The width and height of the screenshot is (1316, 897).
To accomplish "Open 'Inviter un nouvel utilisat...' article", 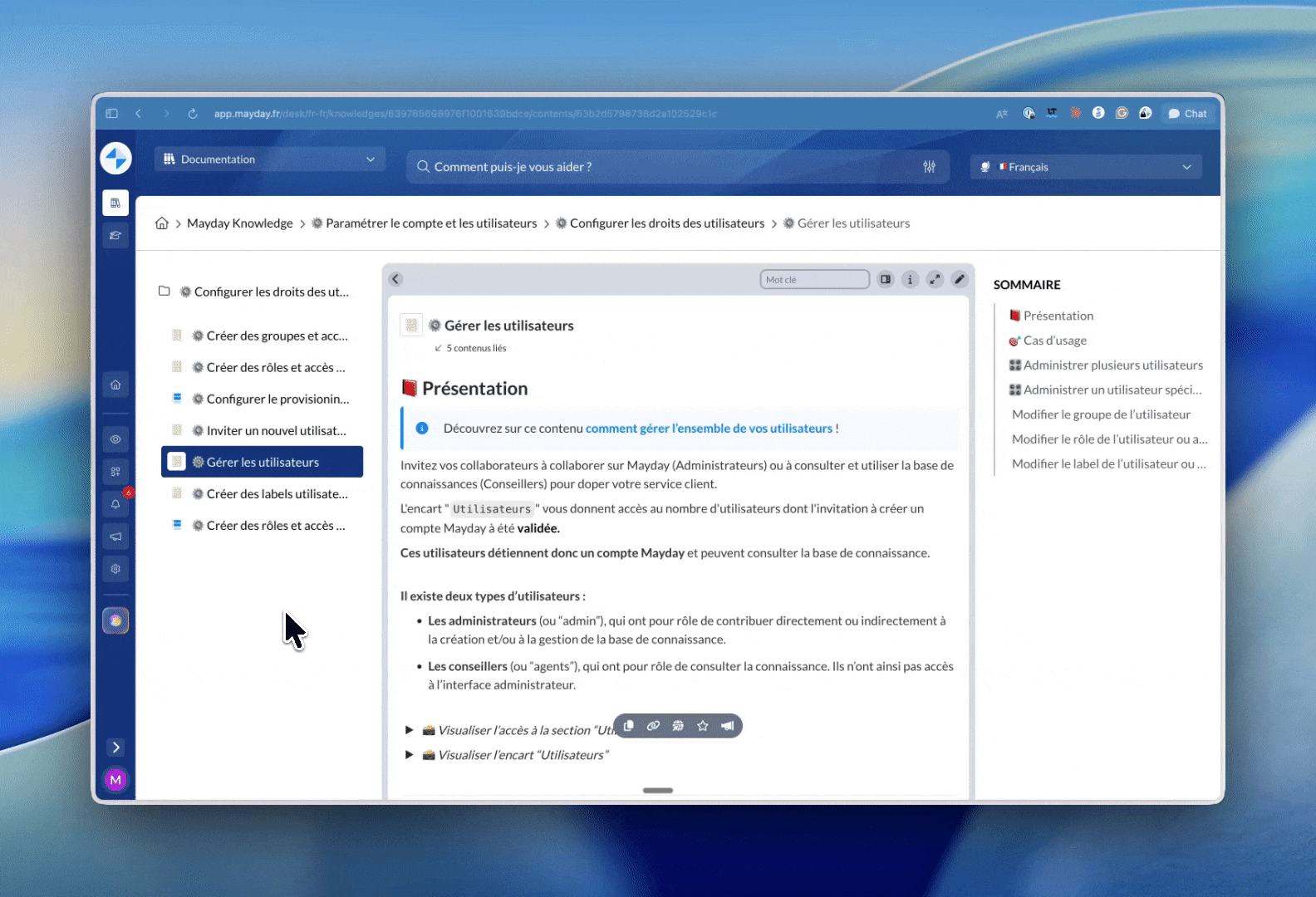I will coord(262,430).
